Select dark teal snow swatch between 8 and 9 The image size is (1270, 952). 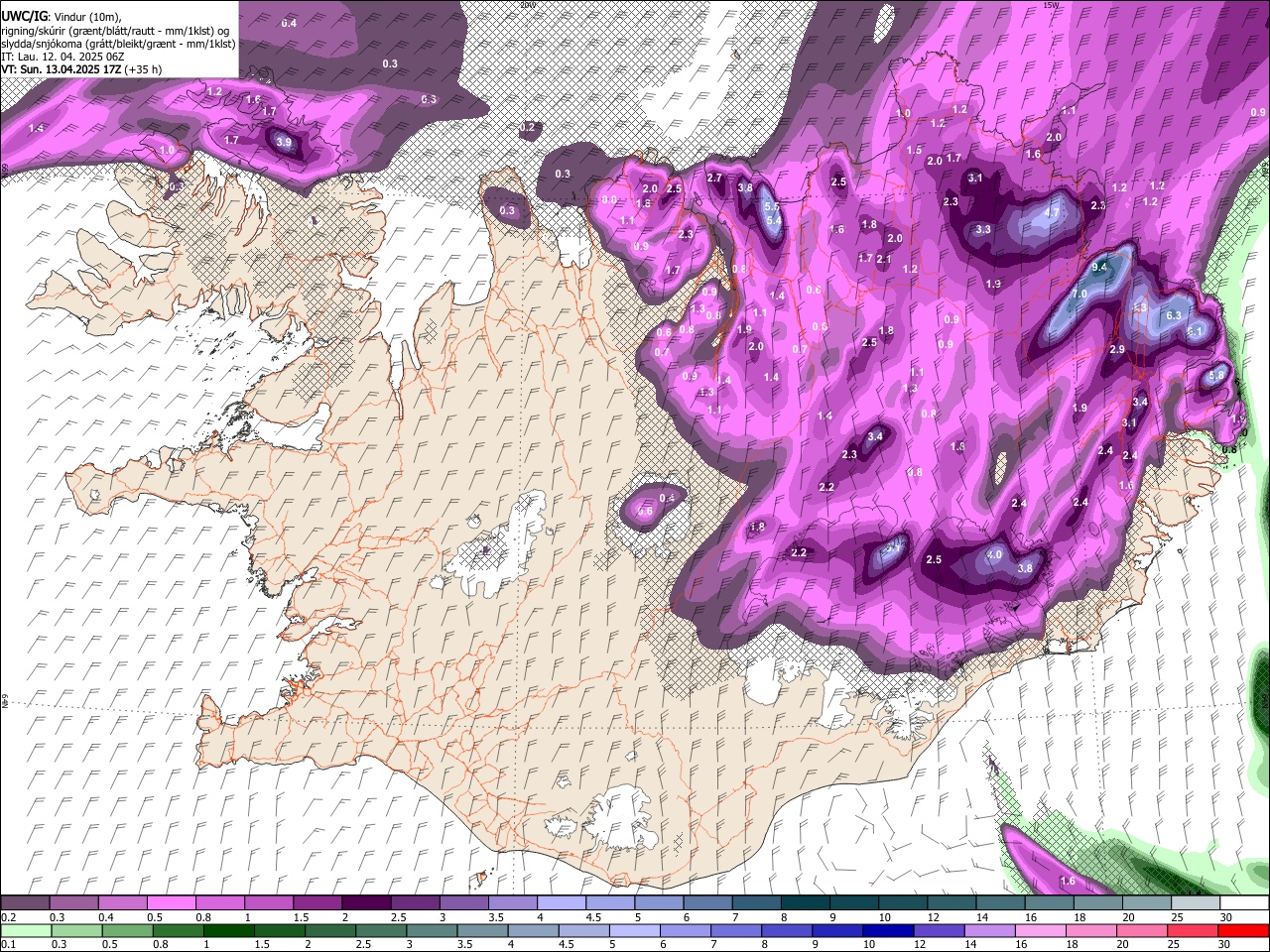tap(805, 902)
